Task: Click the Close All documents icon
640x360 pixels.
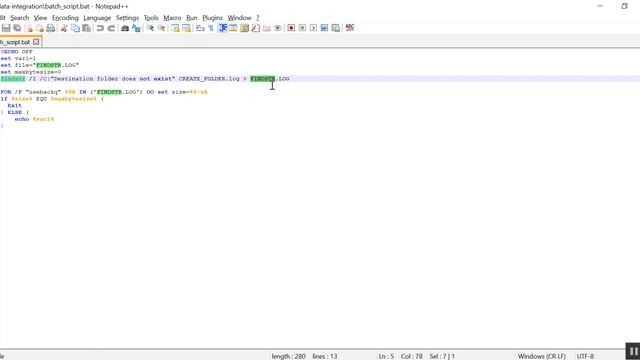Action: tap(40, 28)
